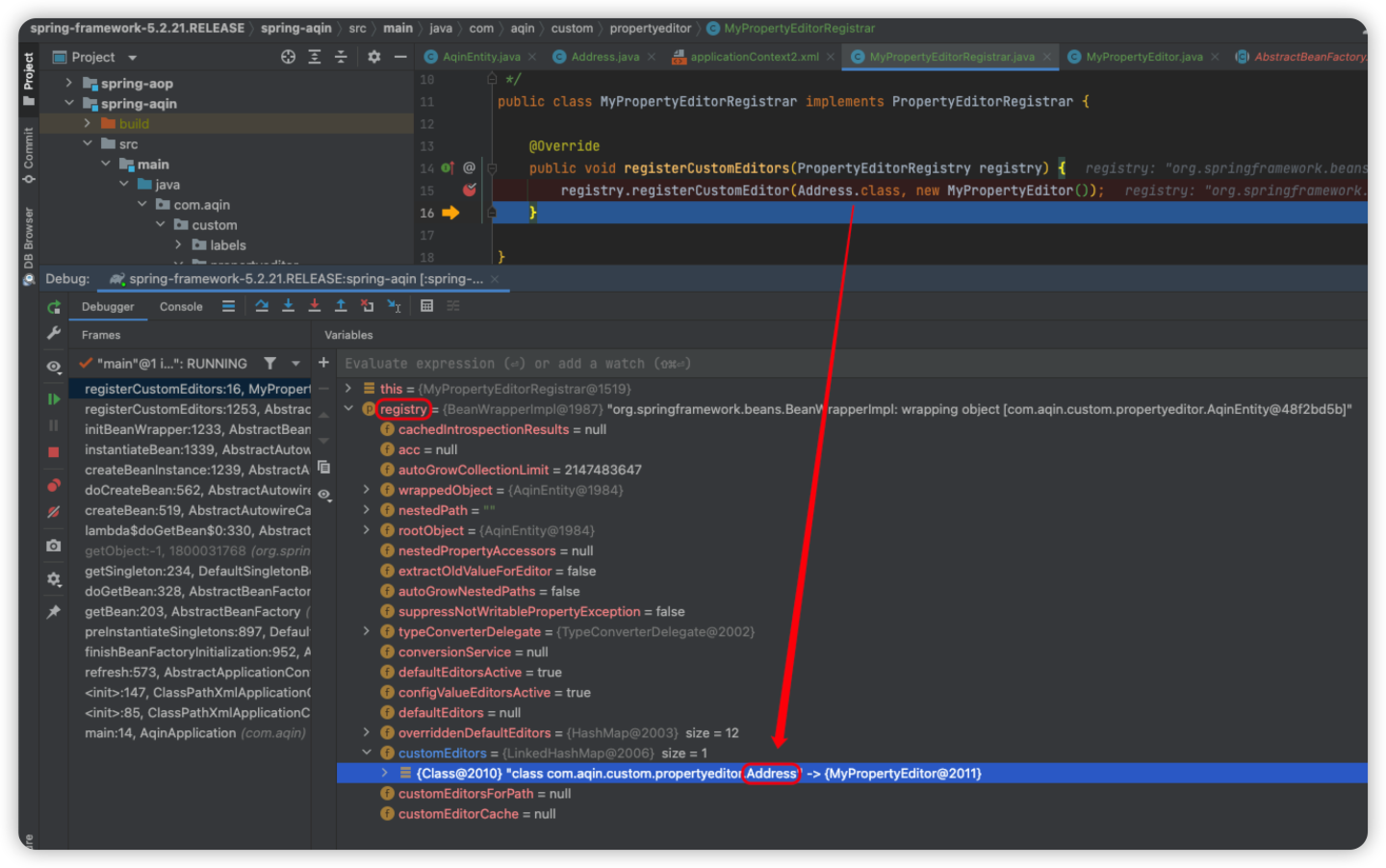Viewport: 1386px width, 868px height.
Task: Click the Step Over icon
Action: coord(262,306)
